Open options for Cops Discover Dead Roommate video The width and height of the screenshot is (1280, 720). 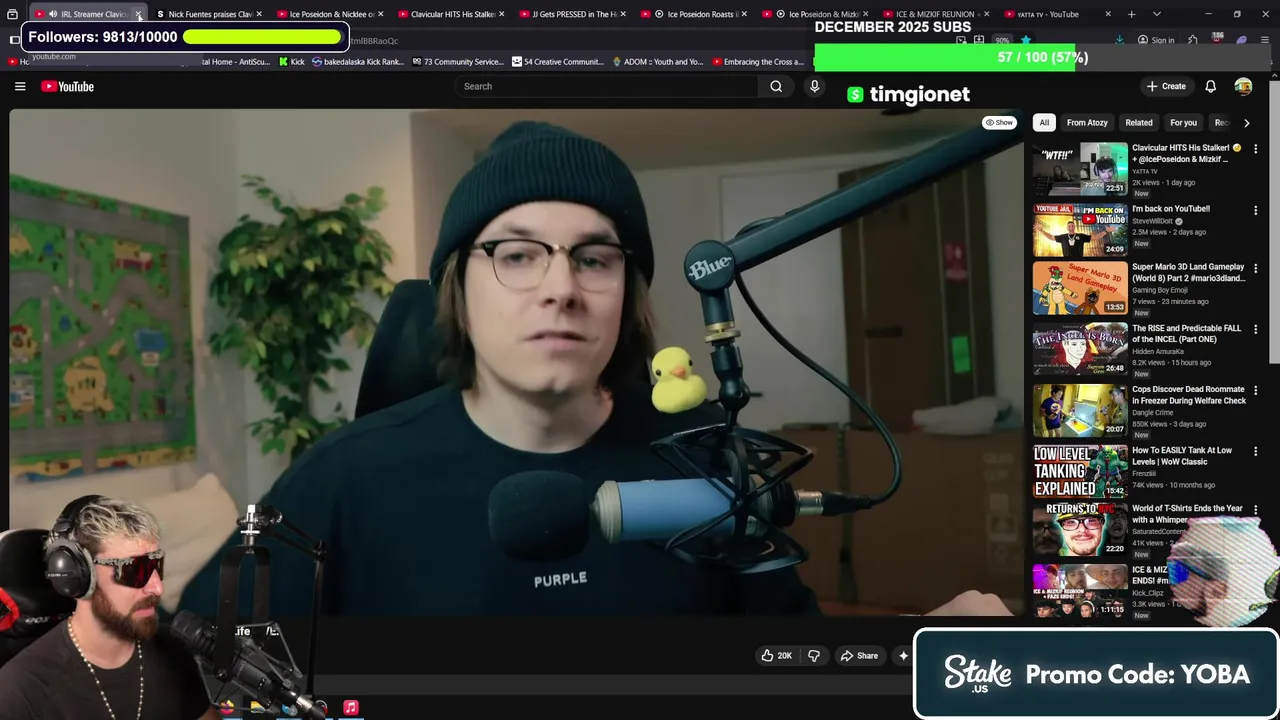click(1255, 390)
